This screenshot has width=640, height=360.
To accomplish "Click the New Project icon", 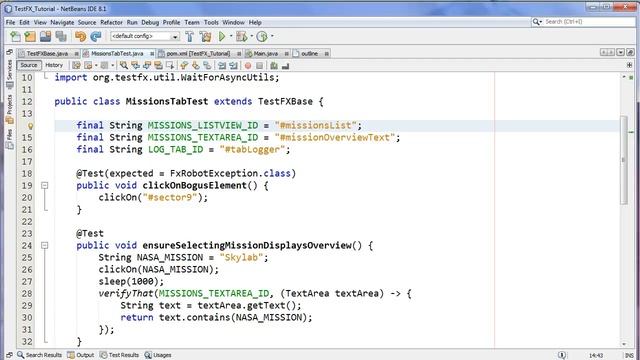I will click(x=30, y=36).
